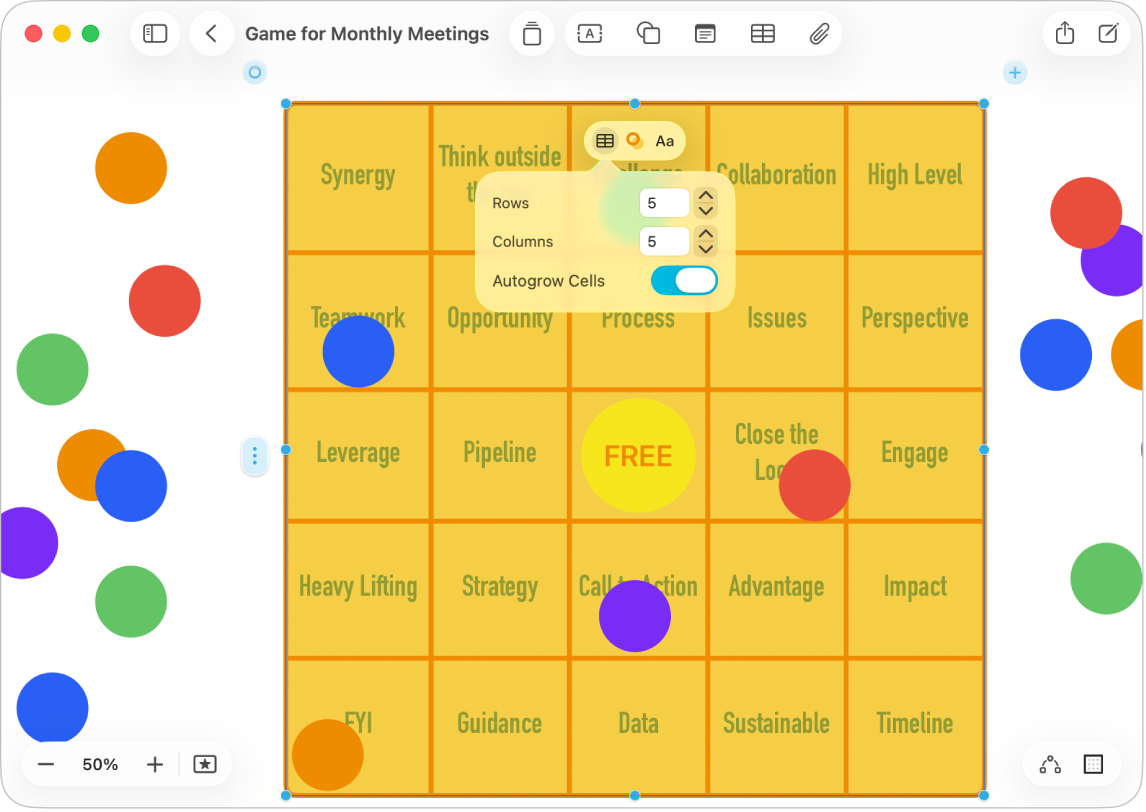Disable Autogrow Cells
This screenshot has height=812, width=1146.
pos(684,281)
